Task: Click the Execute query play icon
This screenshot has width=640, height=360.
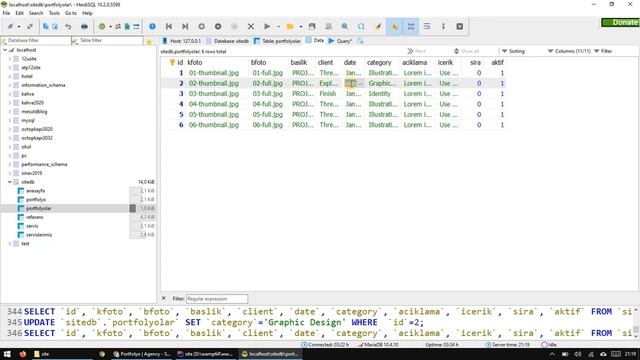Action: (267, 27)
